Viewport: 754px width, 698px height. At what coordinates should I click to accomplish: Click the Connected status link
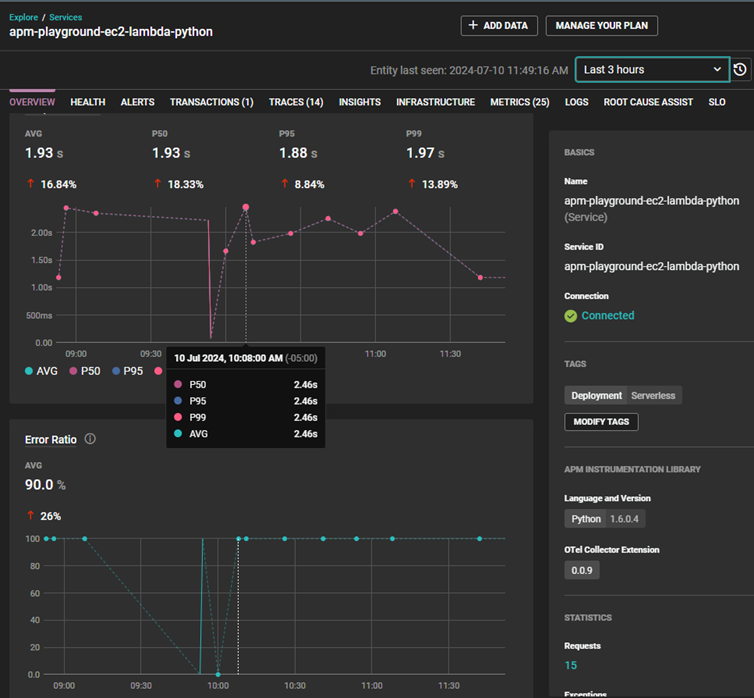click(608, 315)
